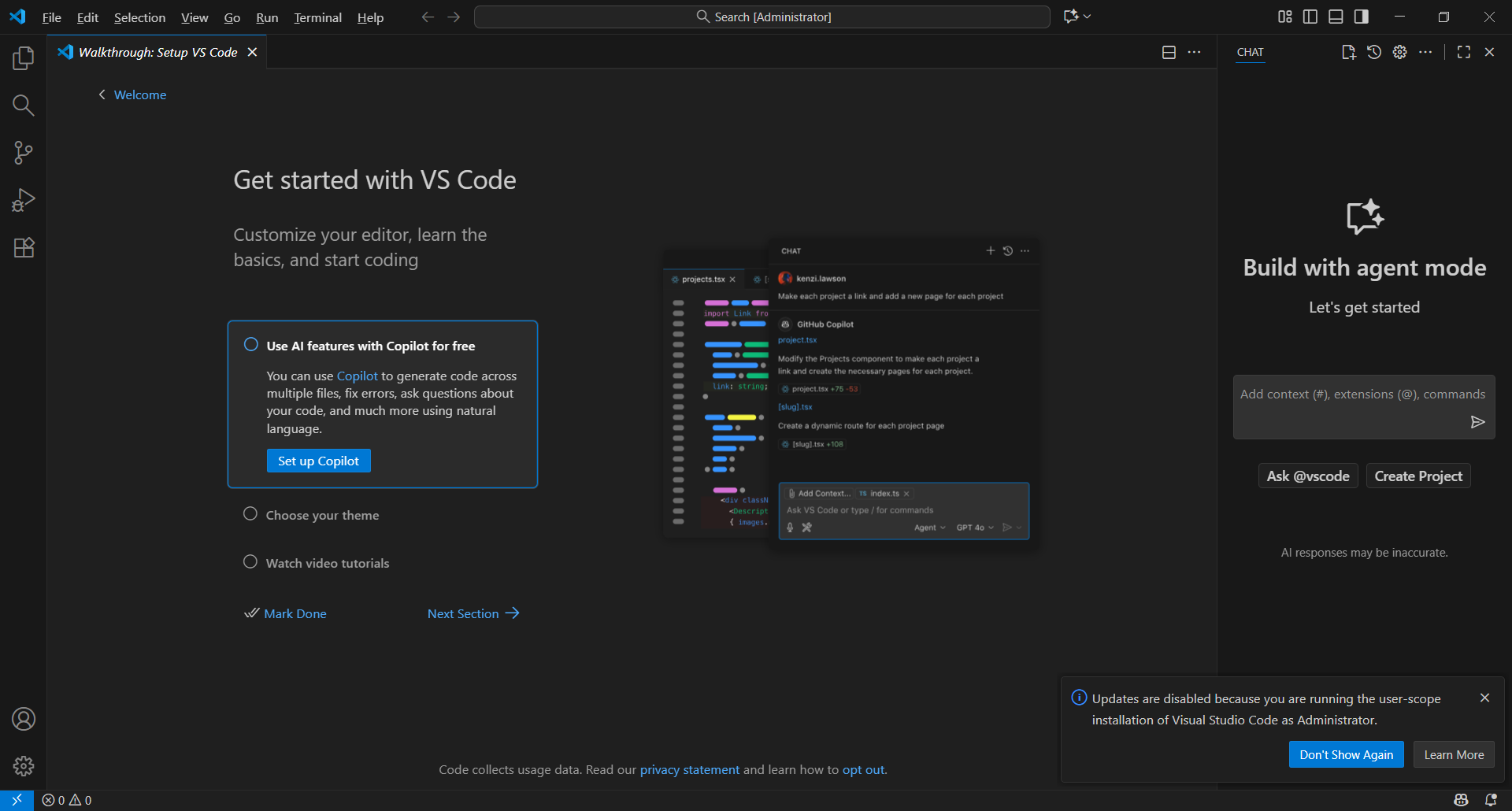The image size is (1512, 811).
Task: Select the Watch video tutorials step
Action: 328,563
